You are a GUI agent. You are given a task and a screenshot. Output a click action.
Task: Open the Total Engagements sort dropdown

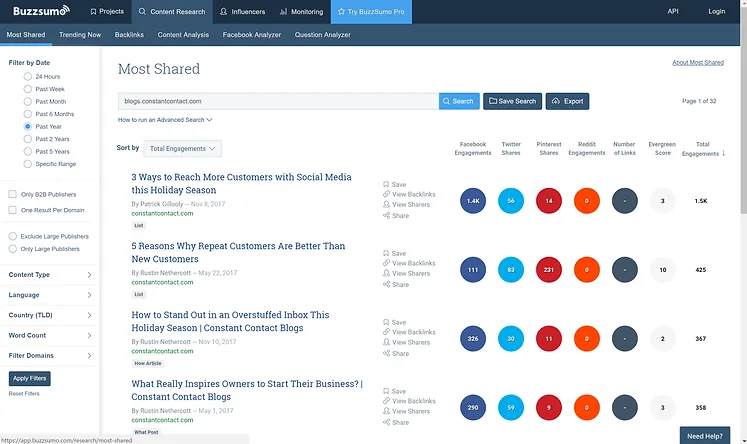(x=182, y=149)
